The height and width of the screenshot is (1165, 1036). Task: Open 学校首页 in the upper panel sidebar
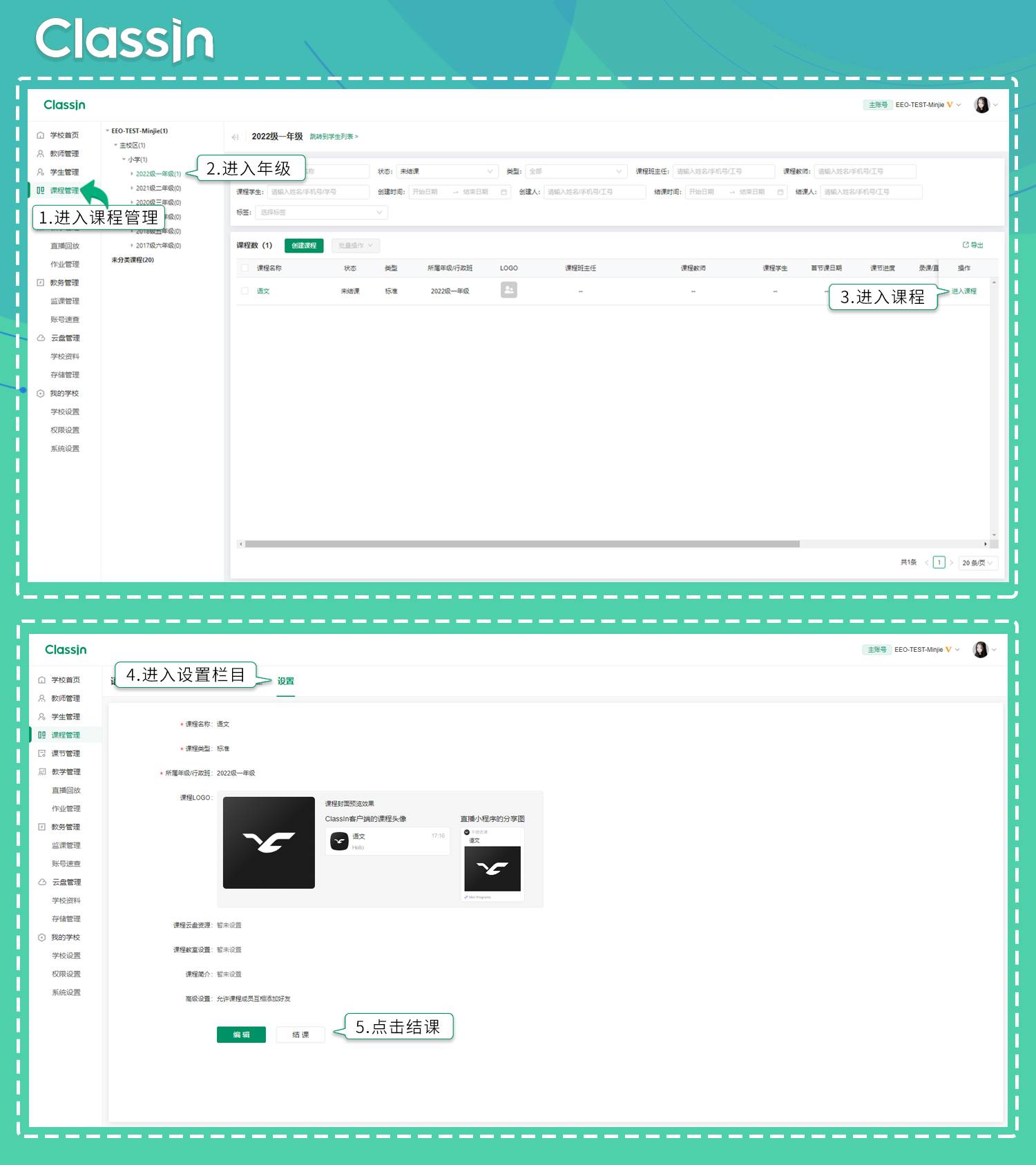[64, 135]
